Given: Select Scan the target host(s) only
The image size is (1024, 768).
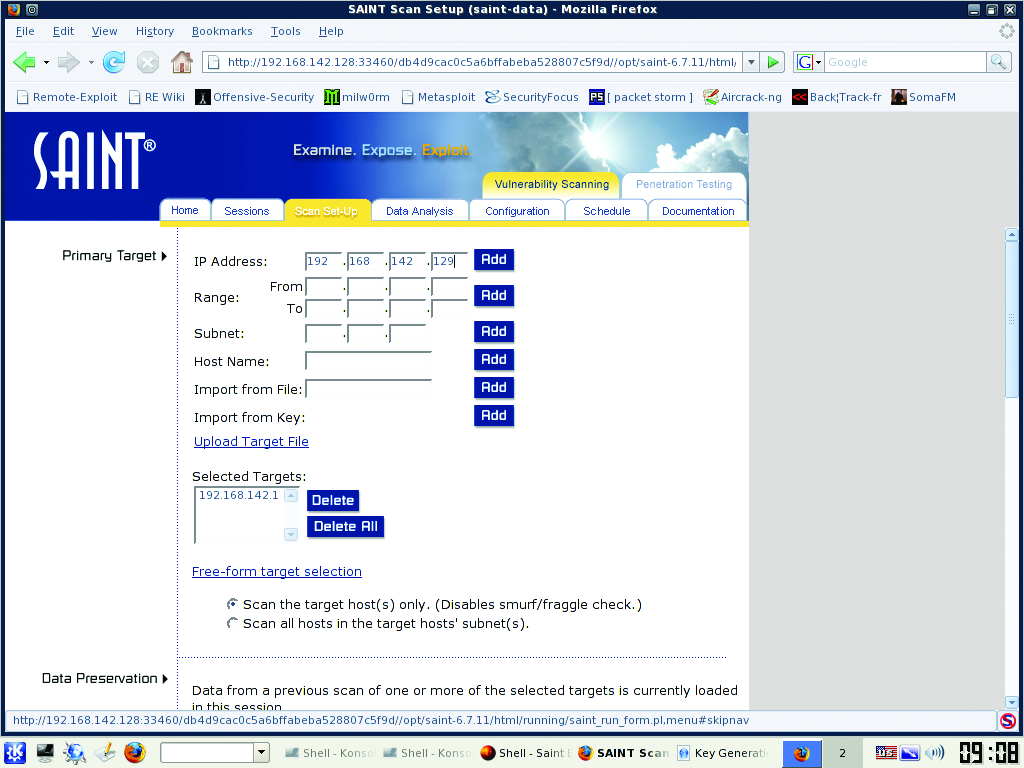Looking at the screenshot, I should 233,604.
